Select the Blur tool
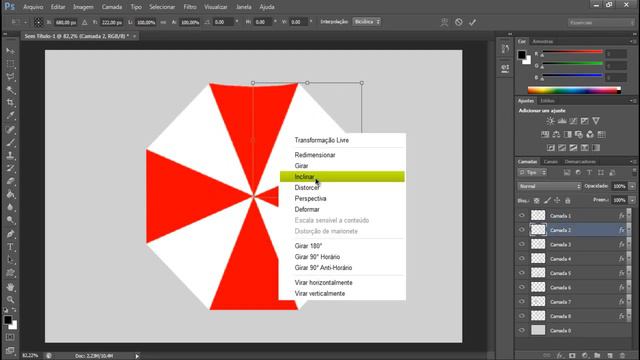 pyautogui.click(x=10, y=207)
